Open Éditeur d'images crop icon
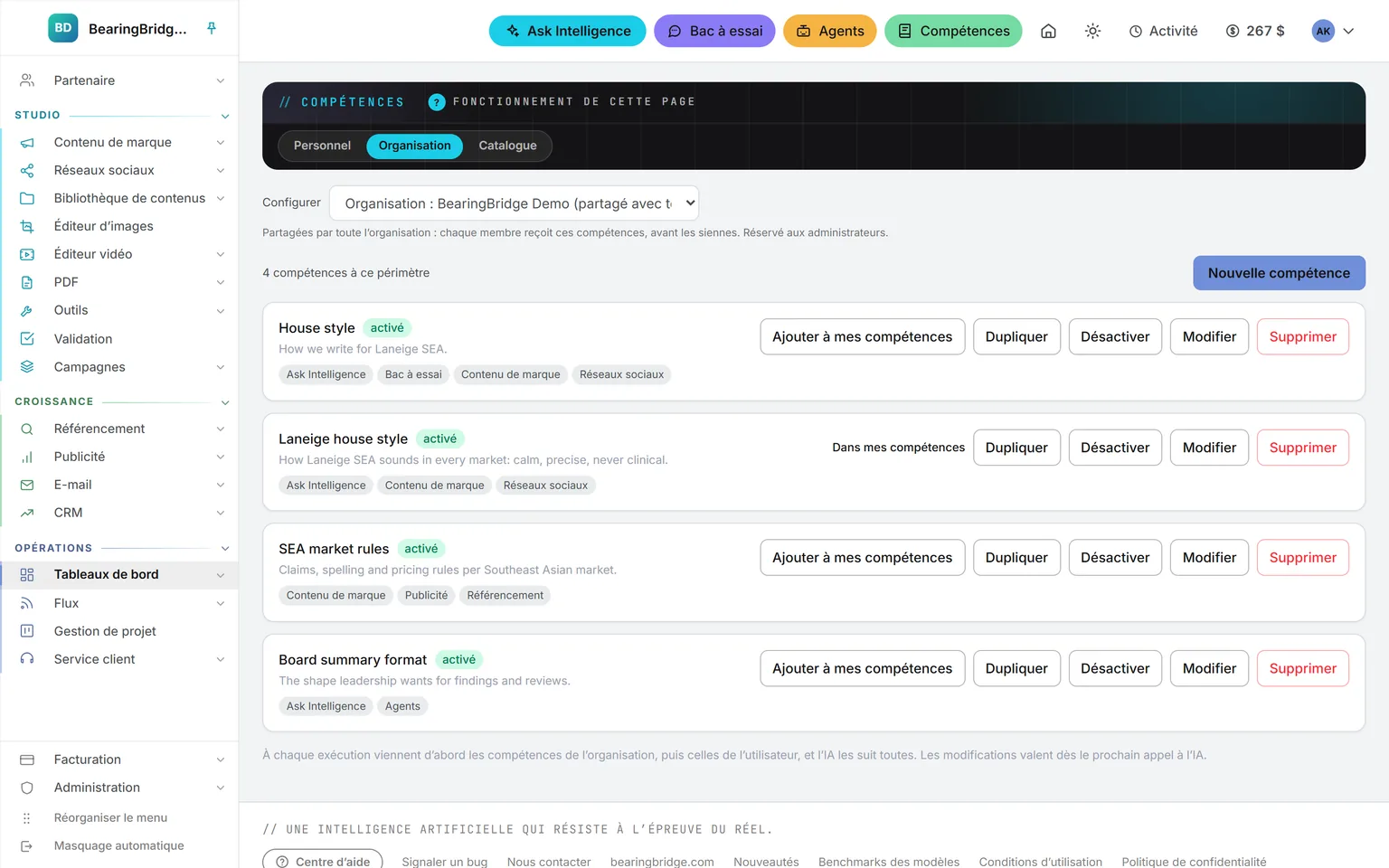The image size is (1389, 868). click(27, 227)
